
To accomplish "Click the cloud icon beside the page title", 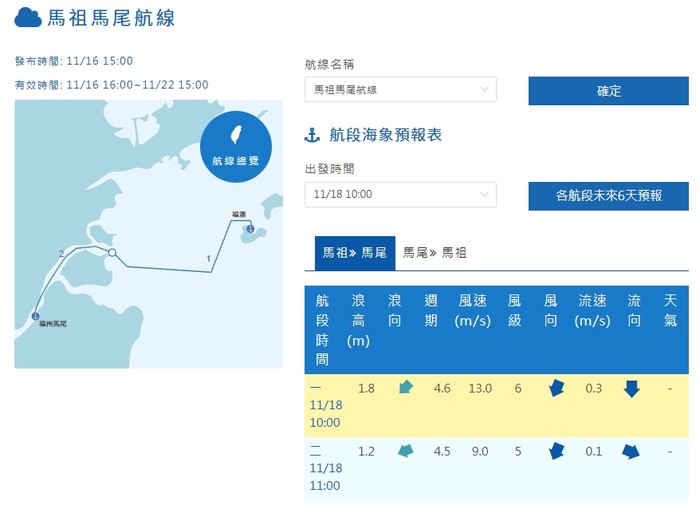I will click(28, 18).
